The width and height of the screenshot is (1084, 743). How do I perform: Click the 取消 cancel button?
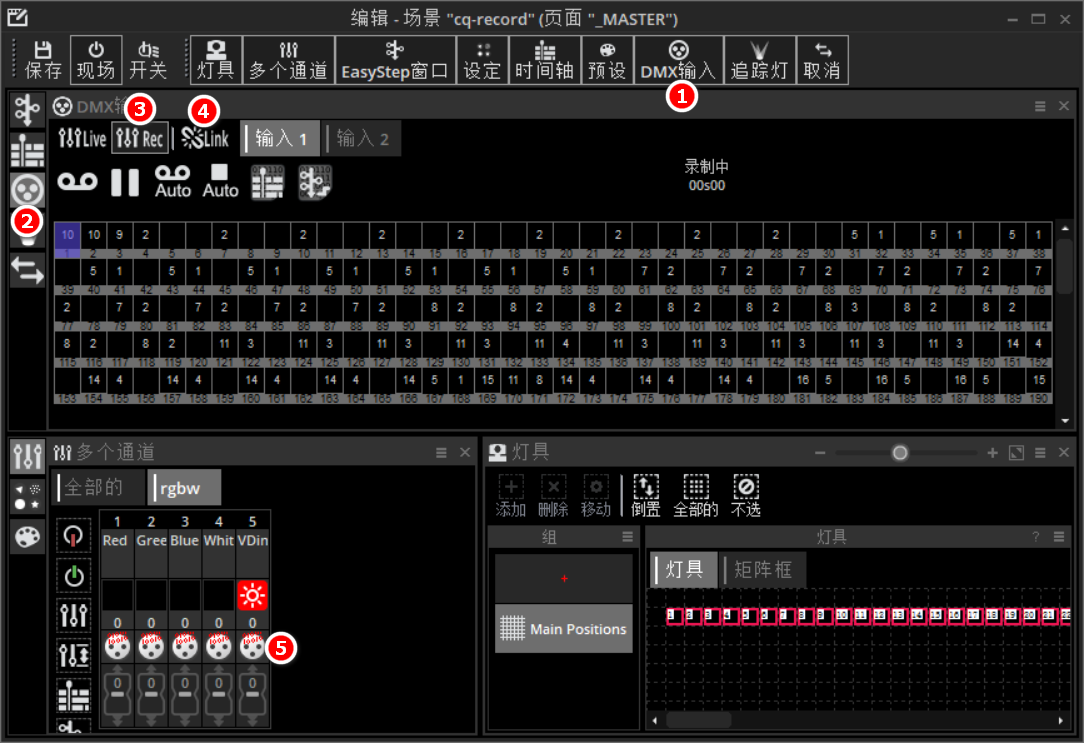click(821, 60)
